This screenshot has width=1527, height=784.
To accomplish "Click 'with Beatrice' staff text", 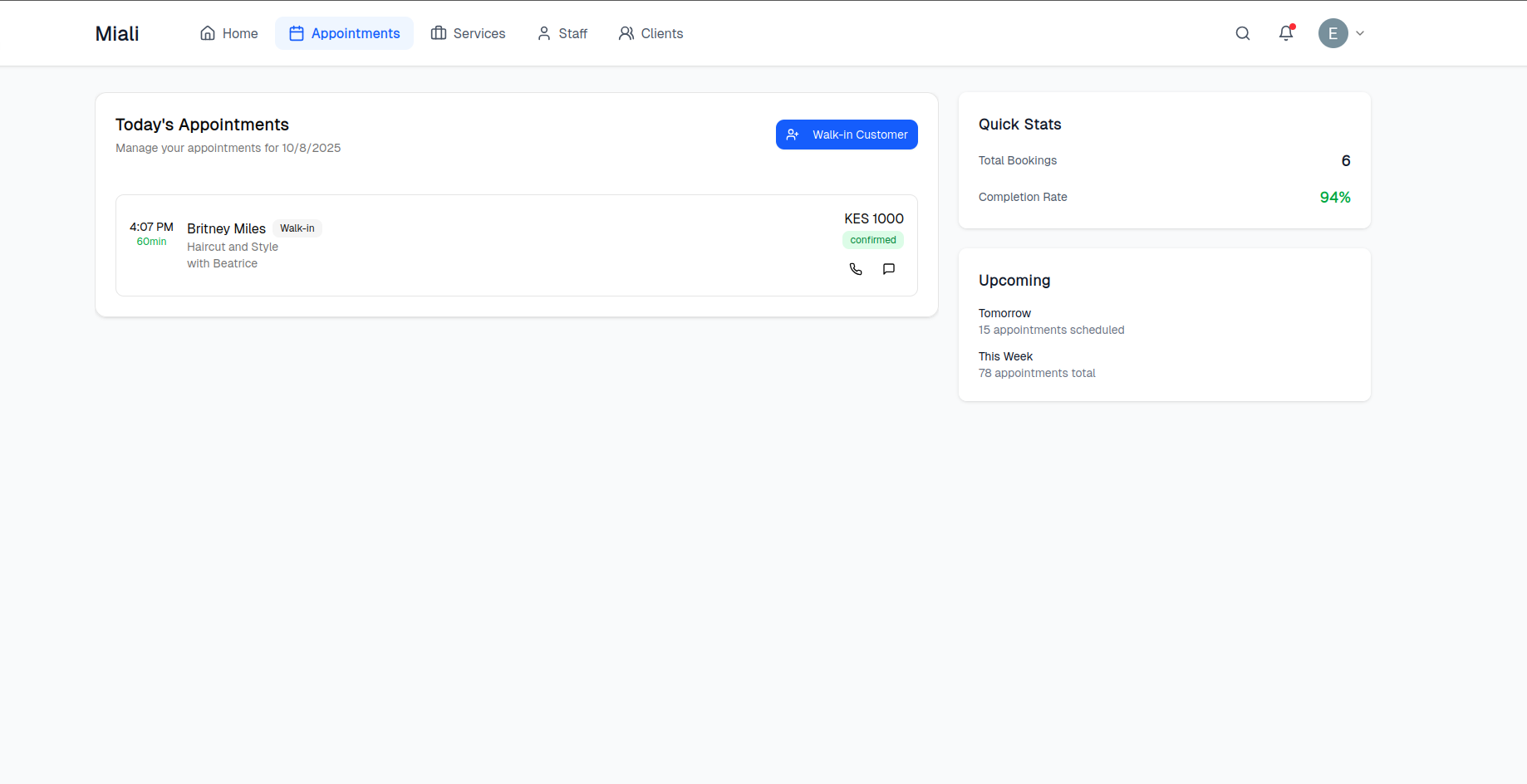I will (222, 263).
